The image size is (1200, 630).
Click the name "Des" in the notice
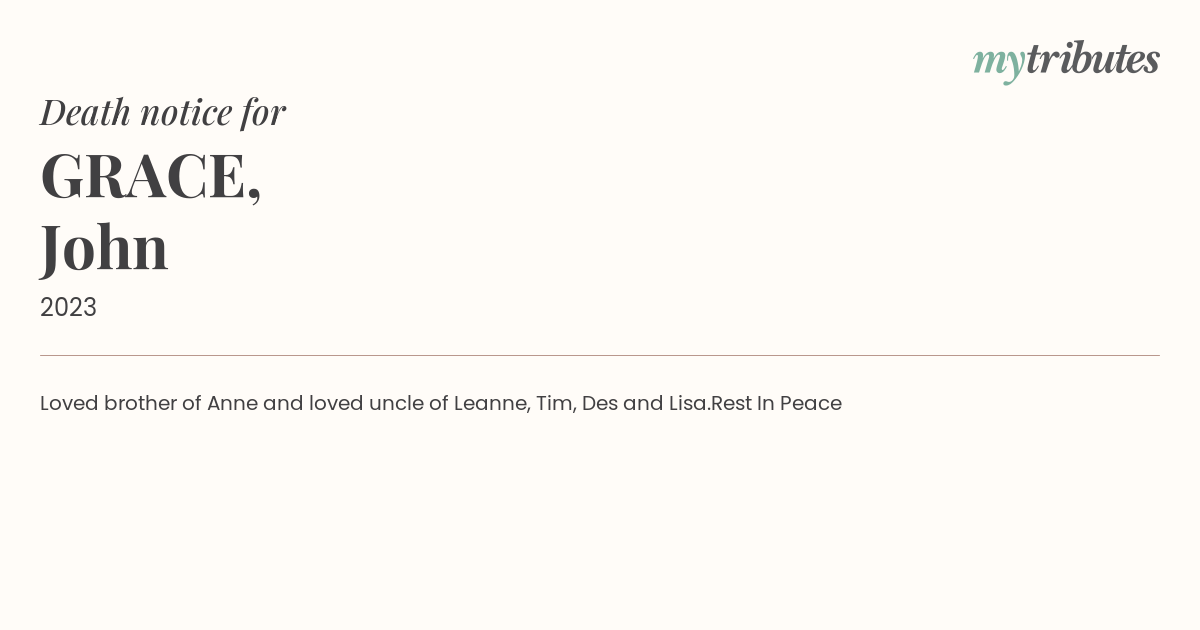click(600, 403)
